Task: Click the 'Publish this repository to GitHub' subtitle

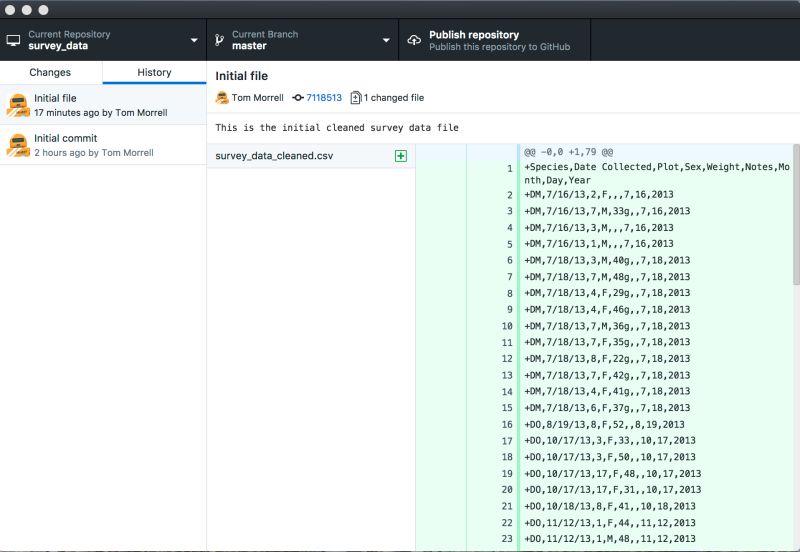Action: (x=499, y=47)
